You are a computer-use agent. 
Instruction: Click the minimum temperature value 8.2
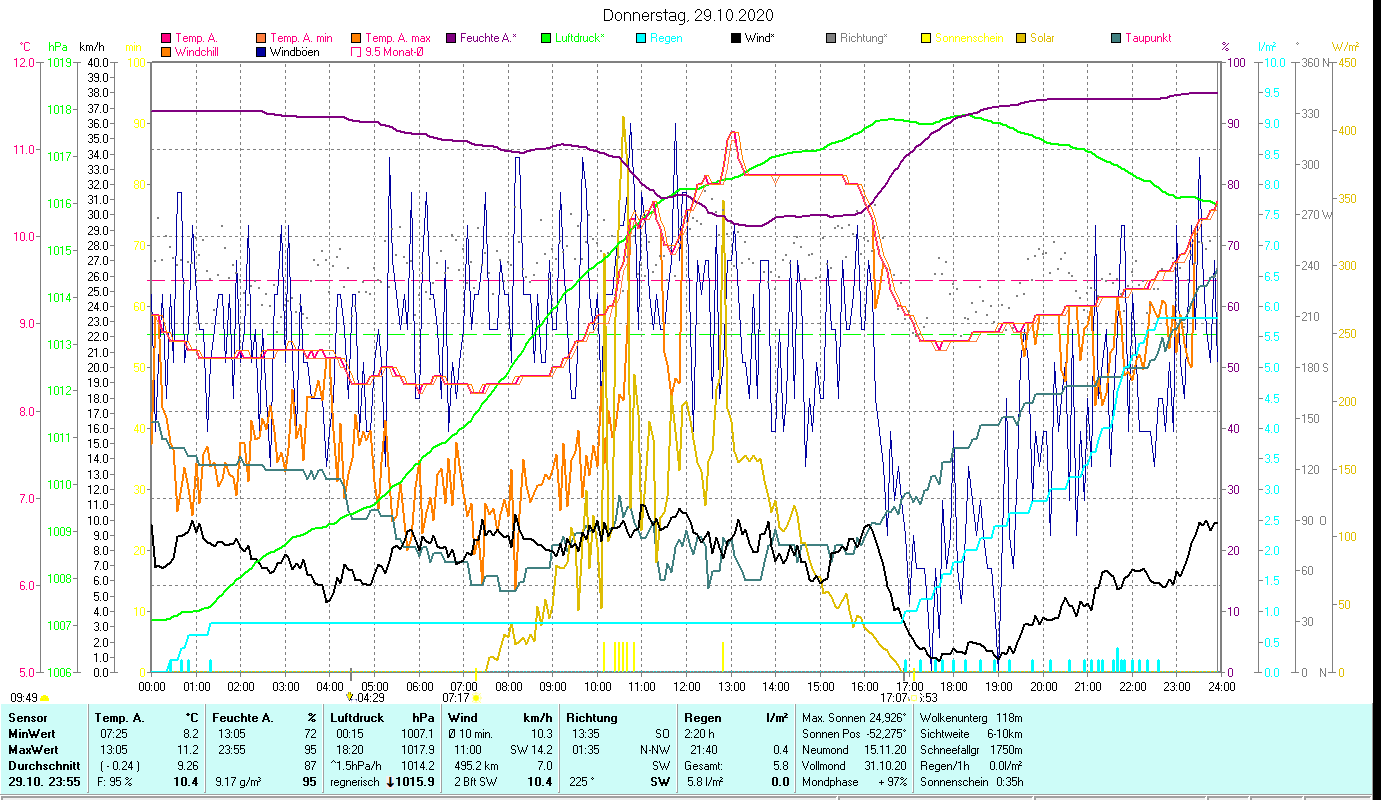click(190, 734)
